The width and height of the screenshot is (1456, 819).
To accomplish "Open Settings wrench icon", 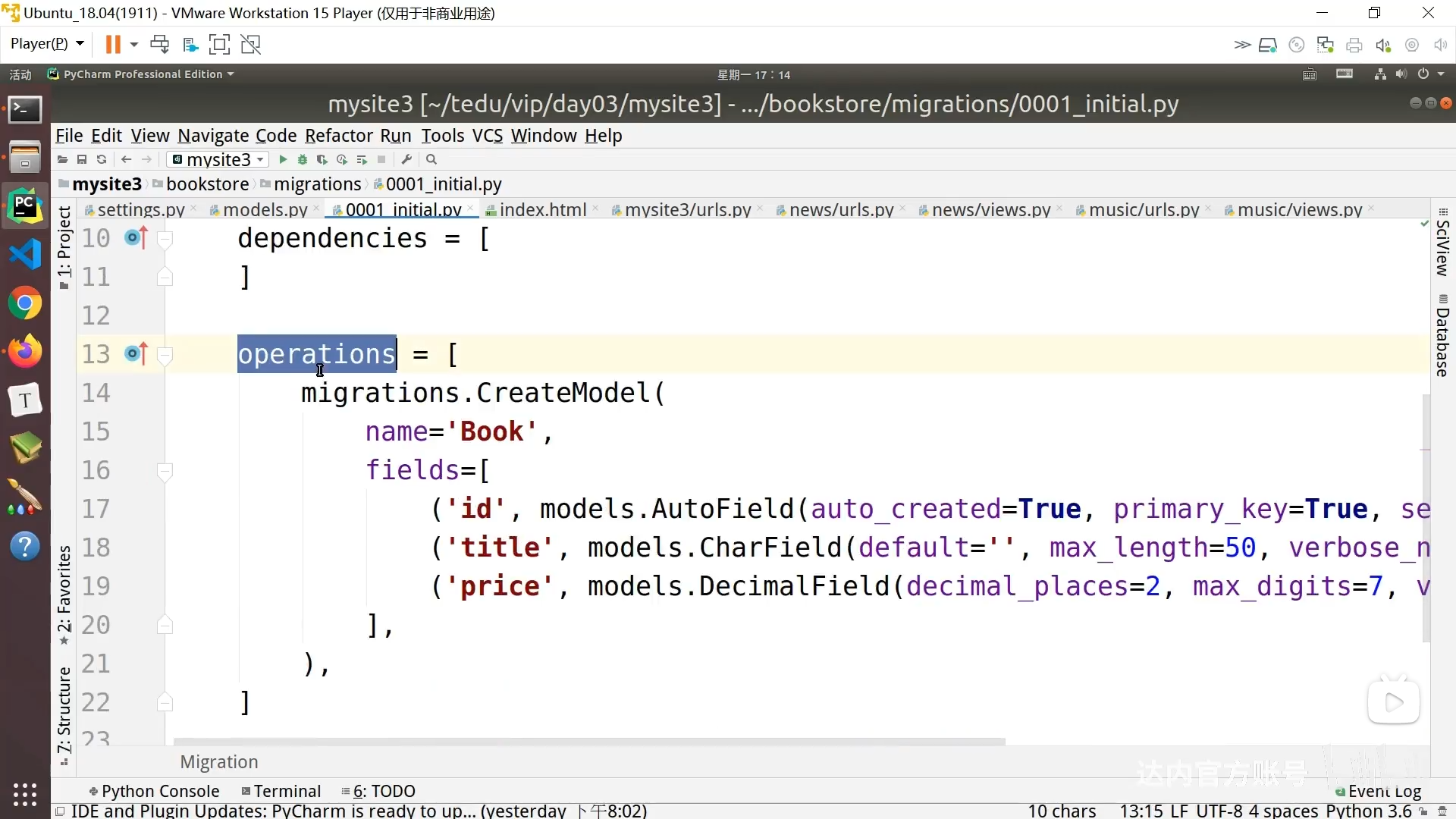I will (407, 159).
